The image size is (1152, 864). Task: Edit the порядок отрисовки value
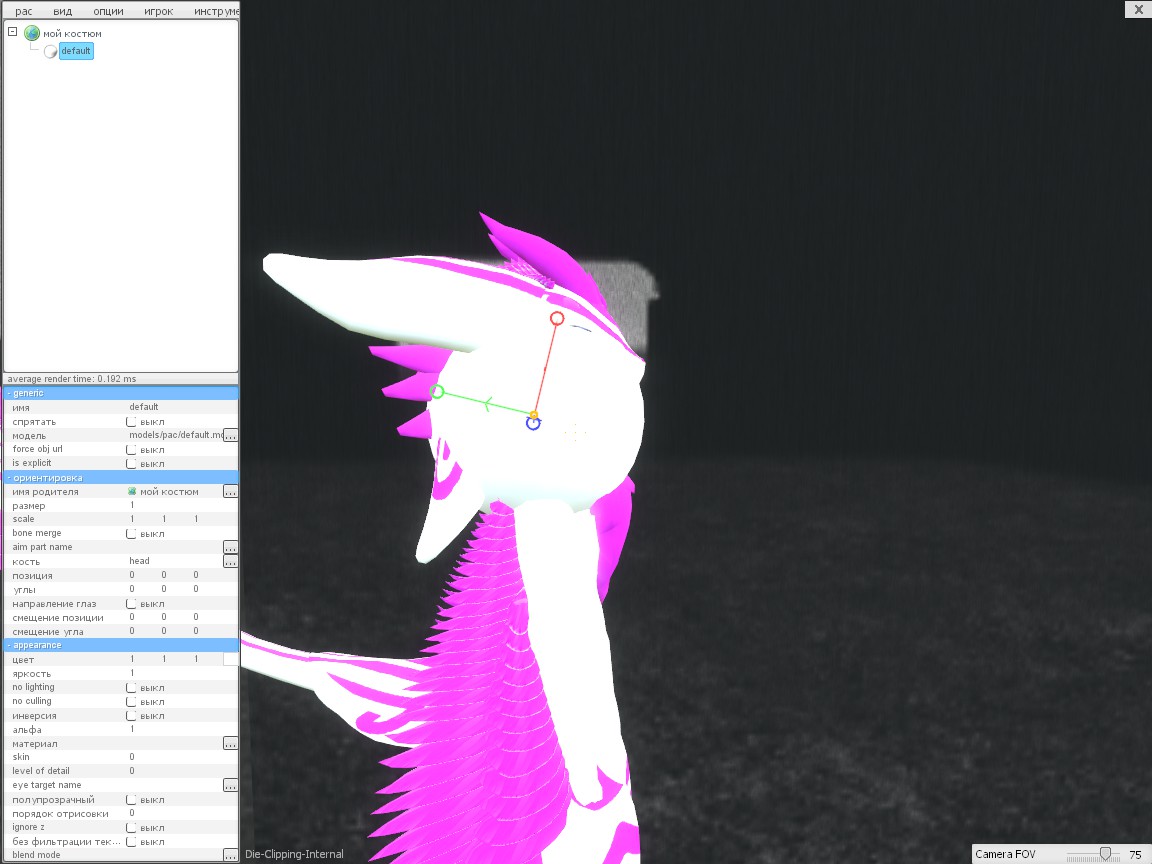coord(132,813)
